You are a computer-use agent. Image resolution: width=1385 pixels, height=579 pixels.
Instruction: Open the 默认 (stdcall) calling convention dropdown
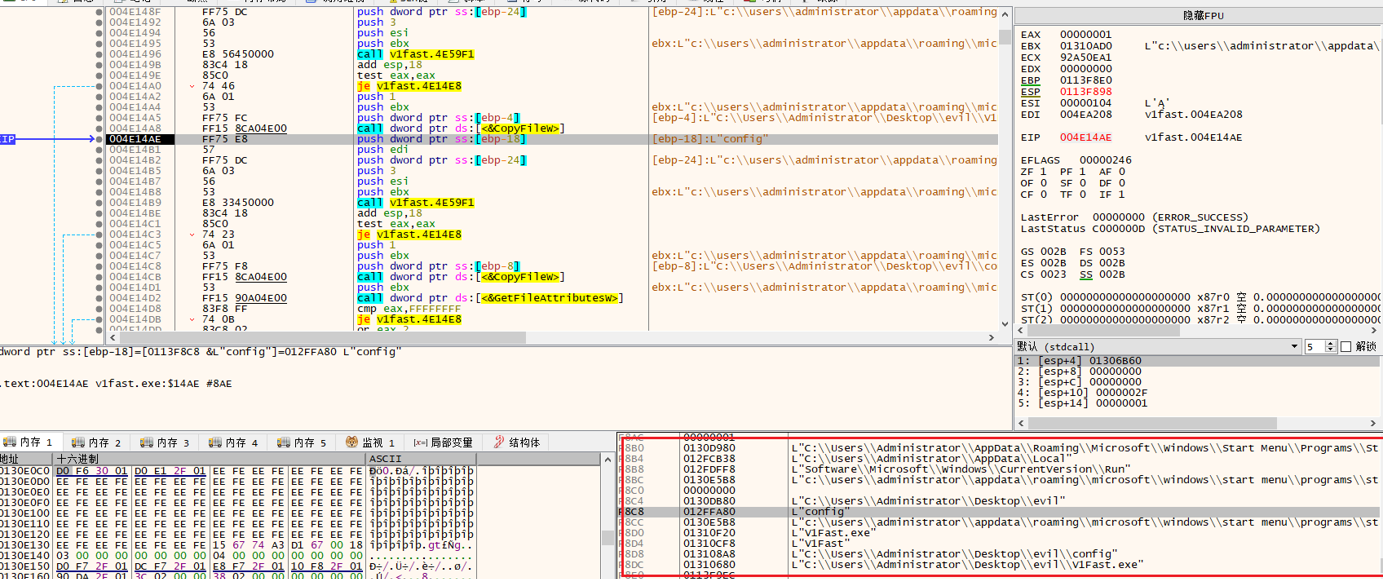tap(1156, 347)
